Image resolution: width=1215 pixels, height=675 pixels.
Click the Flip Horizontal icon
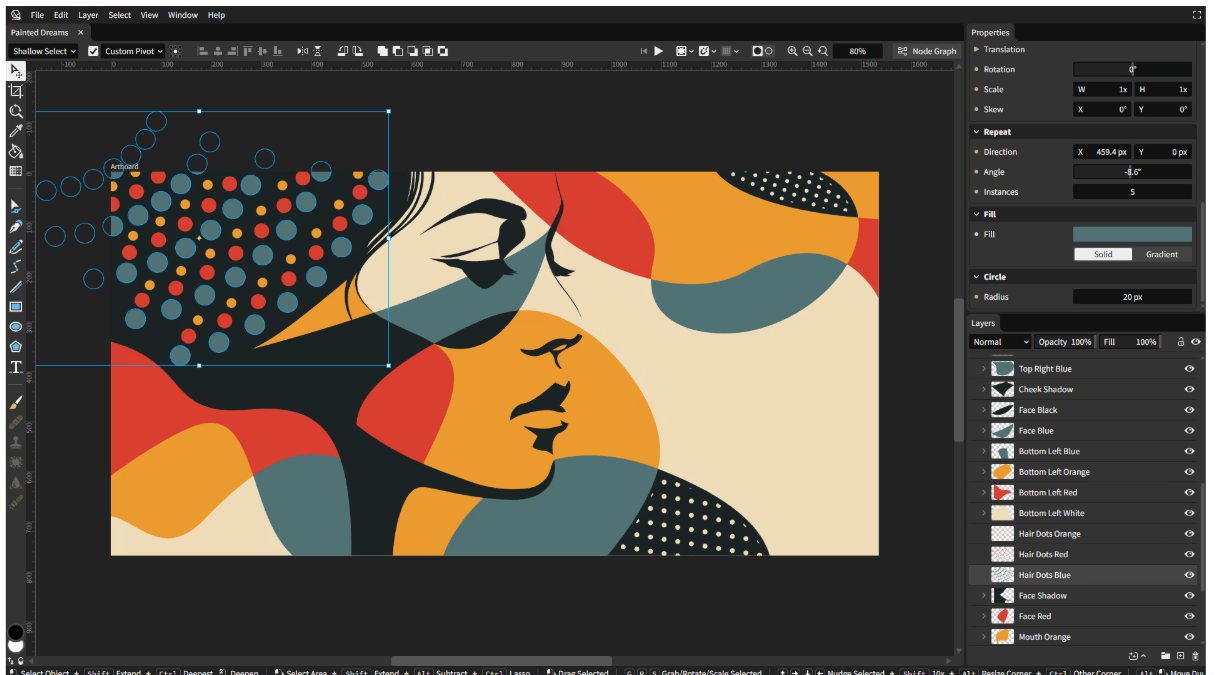pos(303,51)
